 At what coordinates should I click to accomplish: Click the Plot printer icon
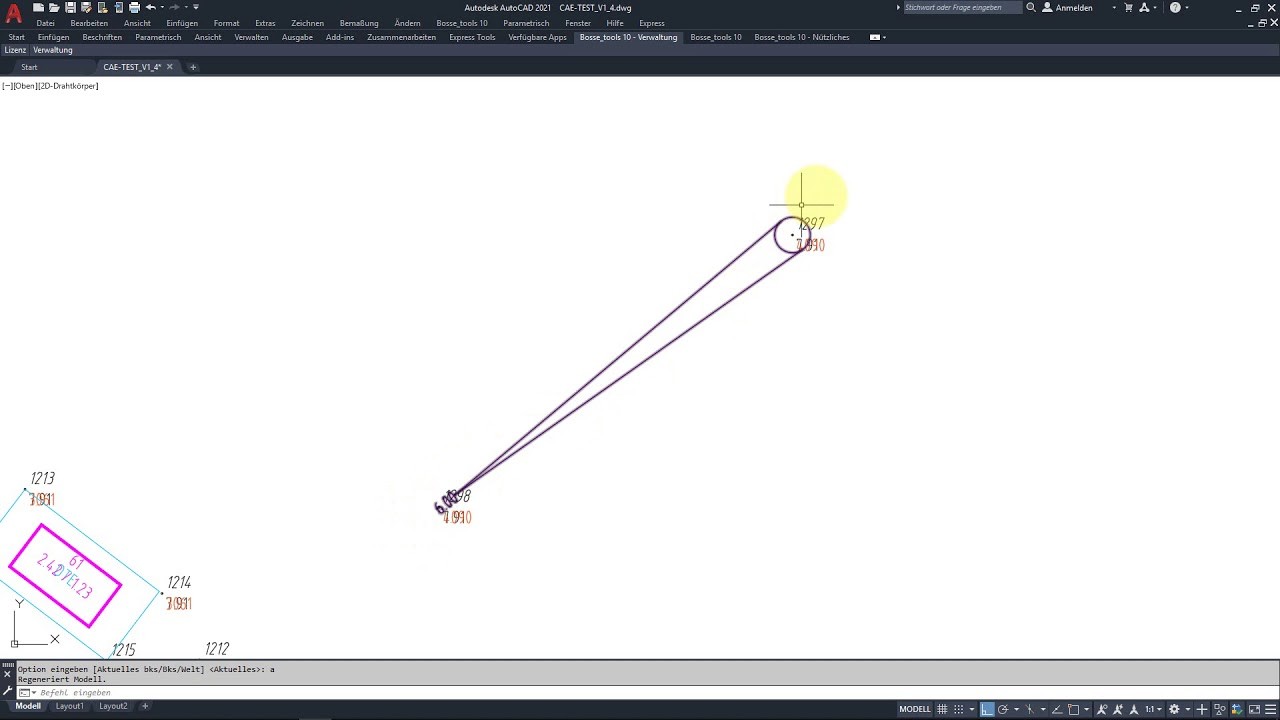pyautogui.click(x=134, y=7)
